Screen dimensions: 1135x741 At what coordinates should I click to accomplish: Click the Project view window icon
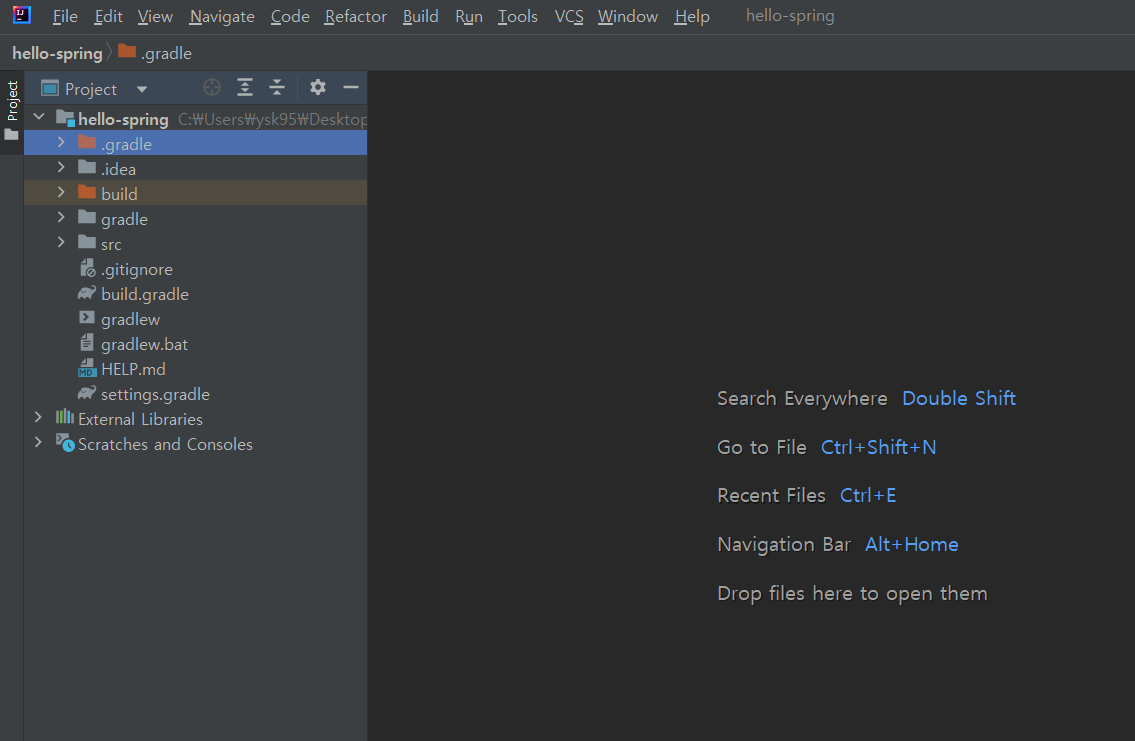coord(50,88)
